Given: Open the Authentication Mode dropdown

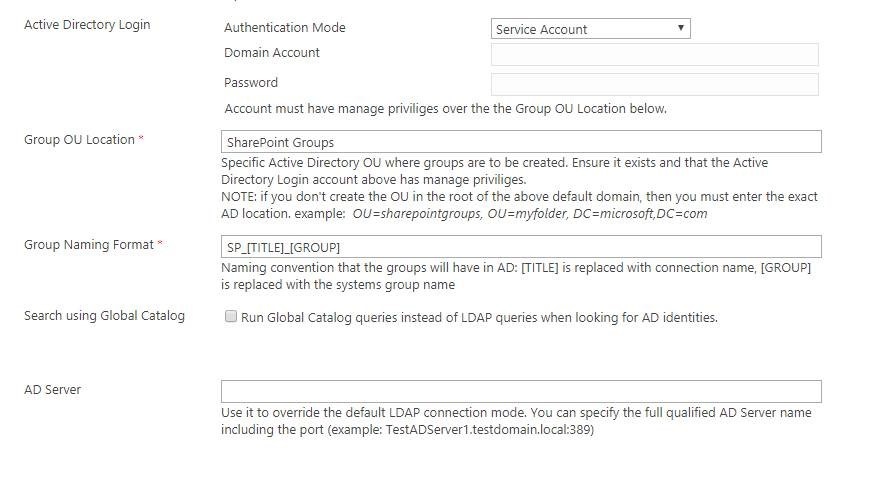Looking at the screenshot, I should tap(590, 29).
